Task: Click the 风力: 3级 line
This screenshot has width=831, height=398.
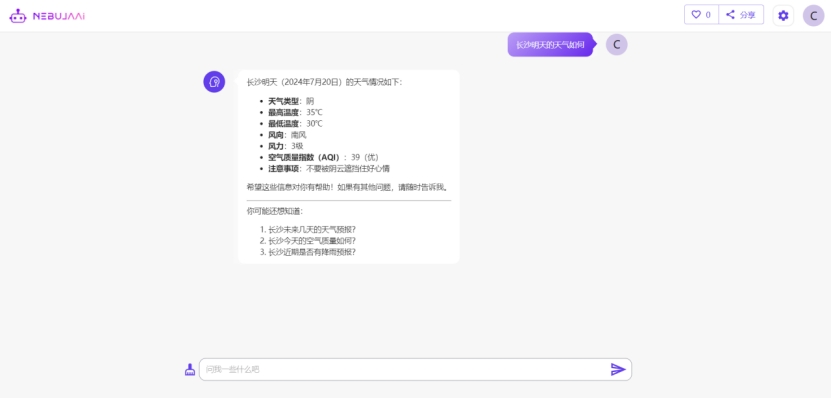Action: click(x=286, y=146)
